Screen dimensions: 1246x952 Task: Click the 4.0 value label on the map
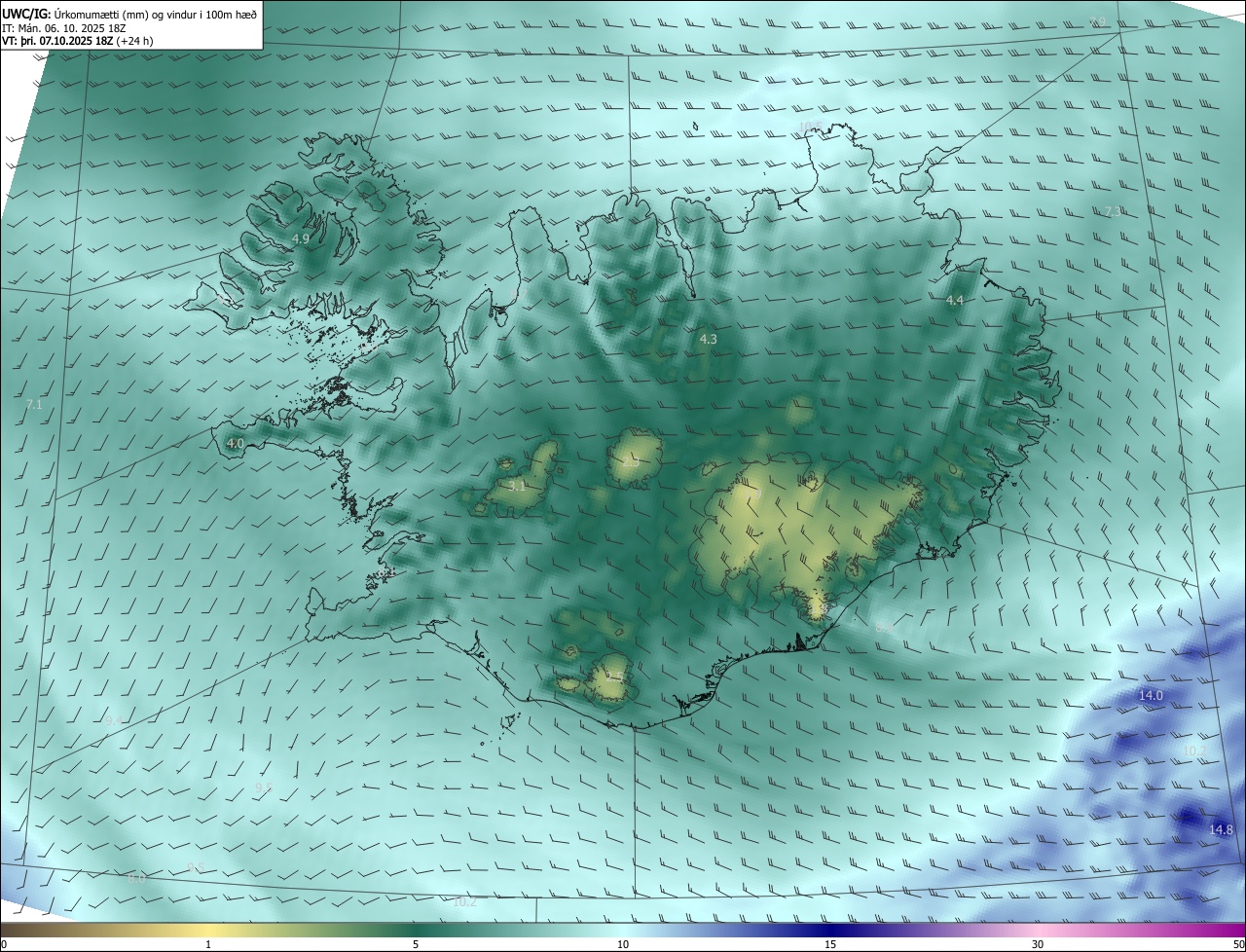pos(235,443)
